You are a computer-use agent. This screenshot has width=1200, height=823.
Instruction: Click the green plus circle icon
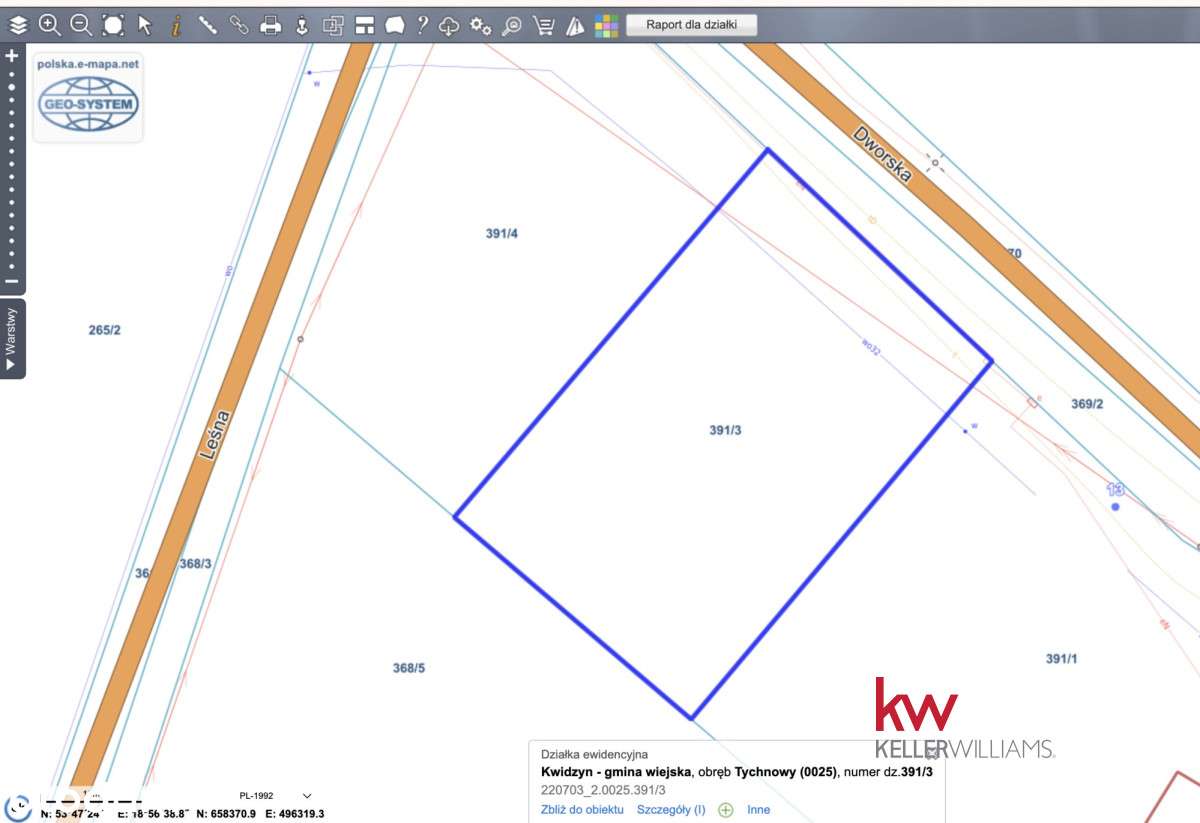(726, 810)
